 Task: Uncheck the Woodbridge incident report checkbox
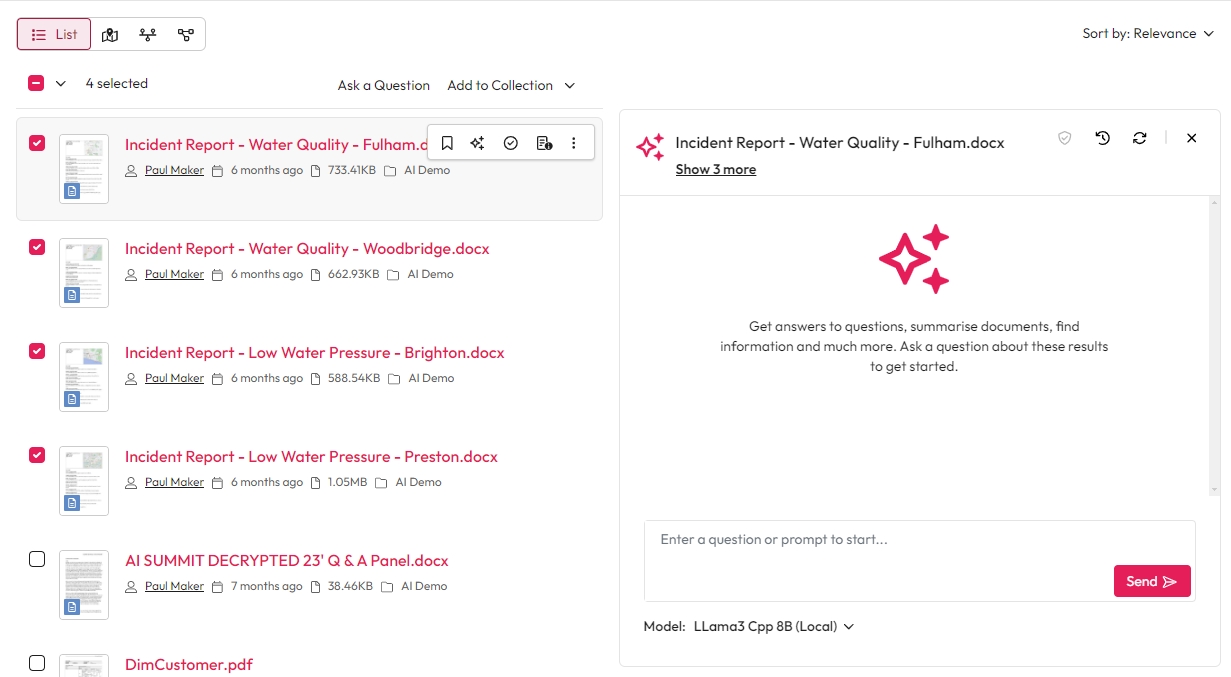pos(37,247)
